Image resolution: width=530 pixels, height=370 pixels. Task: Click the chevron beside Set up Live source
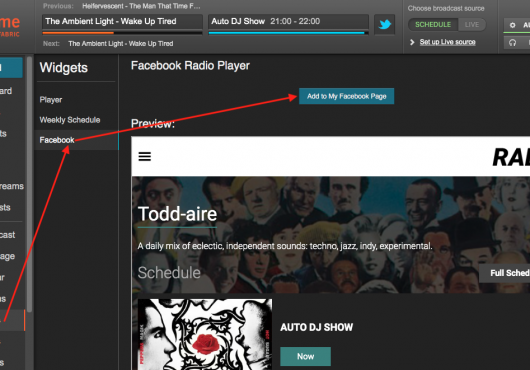coord(412,42)
